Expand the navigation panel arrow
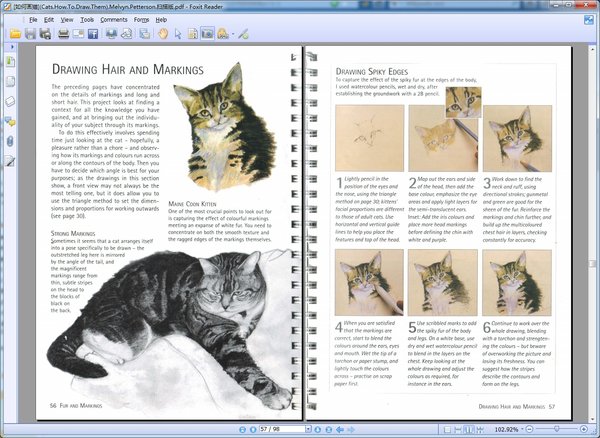This screenshot has height=438, width=600. pos(12,47)
